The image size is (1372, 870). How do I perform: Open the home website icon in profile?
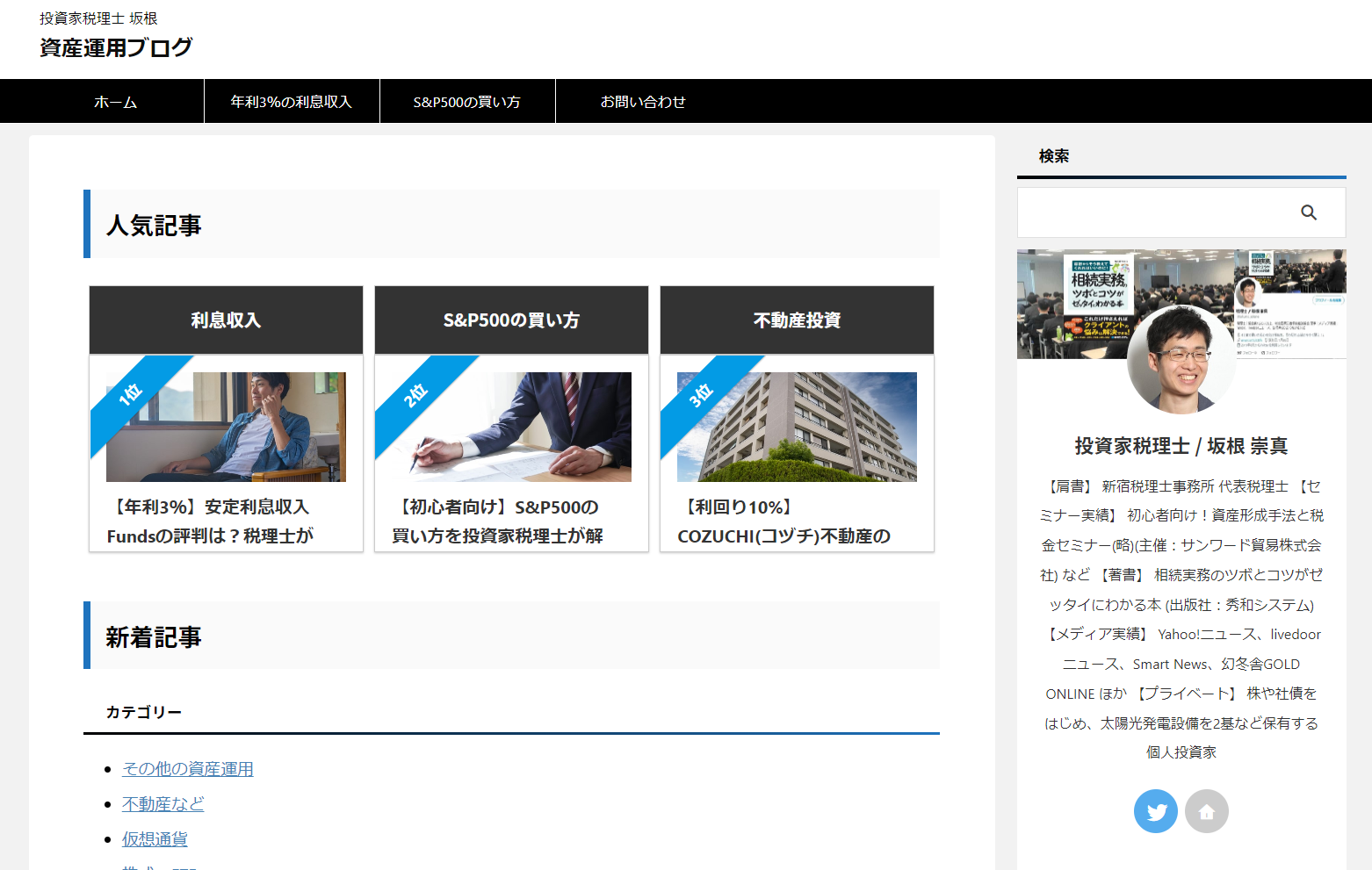(x=1207, y=811)
